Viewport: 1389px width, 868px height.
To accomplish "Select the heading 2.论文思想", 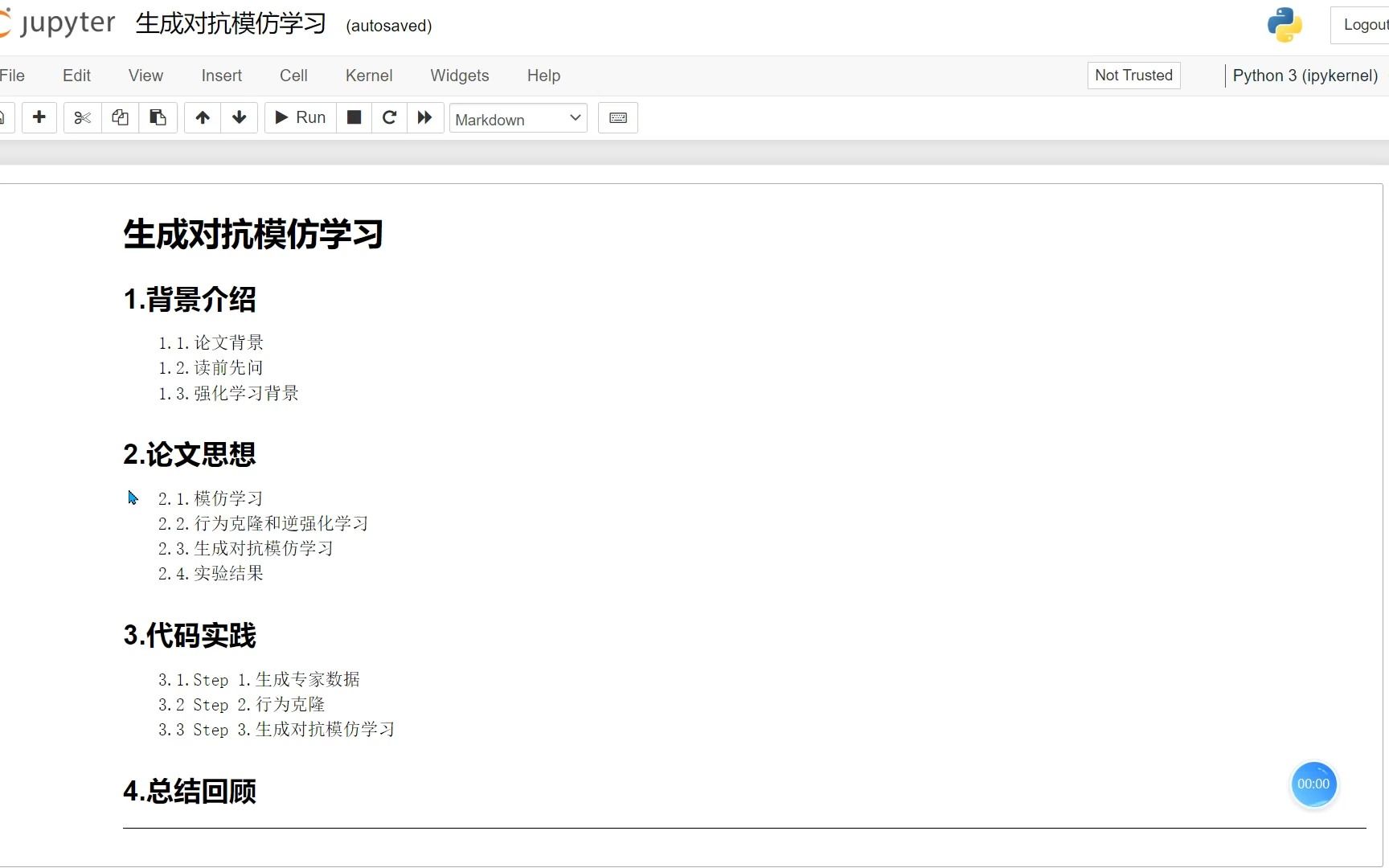I will pyautogui.click(x=190, y=455).
